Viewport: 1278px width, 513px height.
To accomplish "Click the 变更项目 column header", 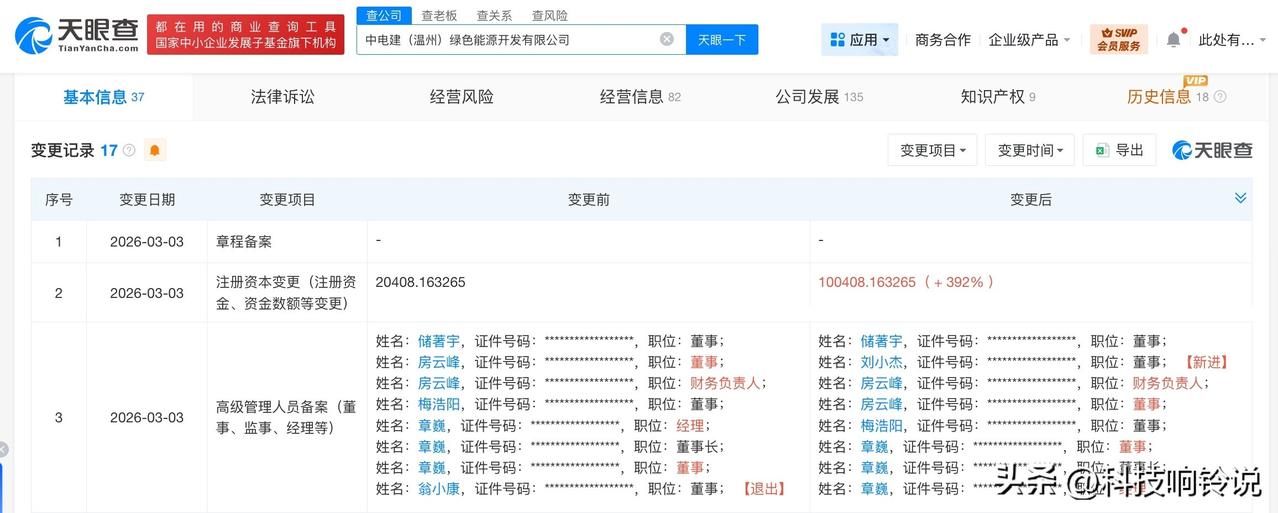I will coord(287,200).
